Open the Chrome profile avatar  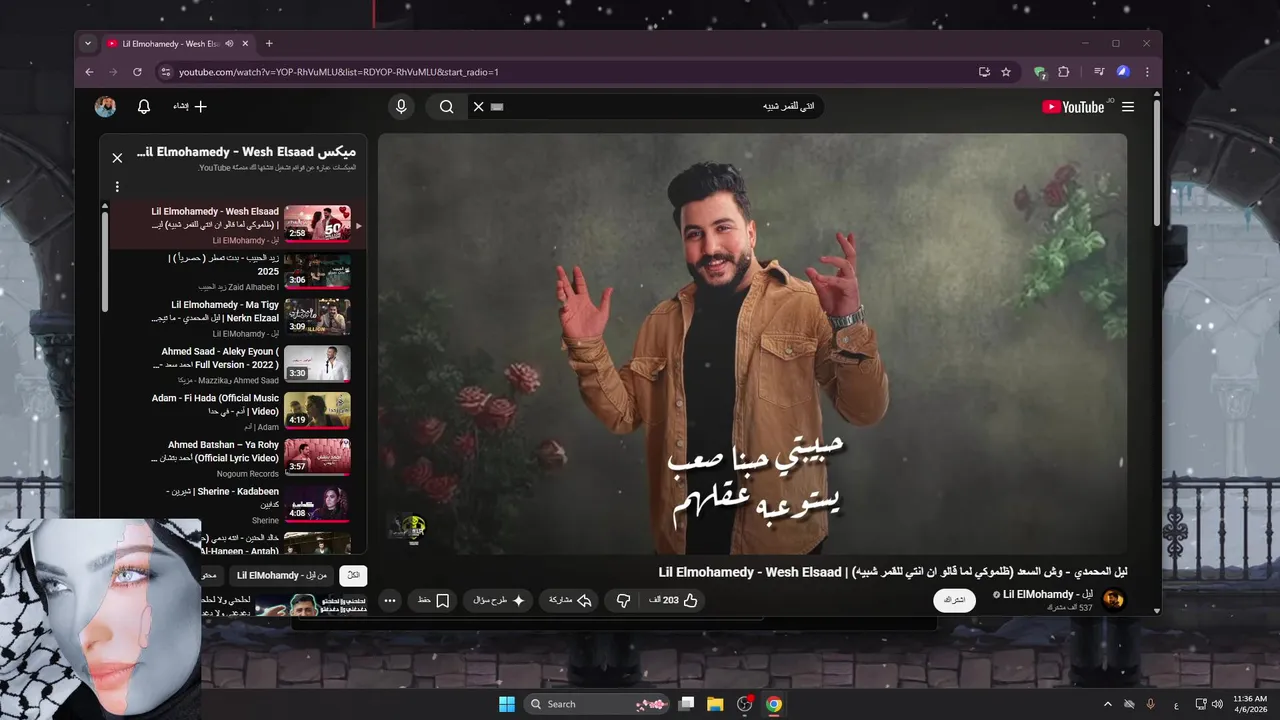pyautogui.click(x=1123, y=72)
